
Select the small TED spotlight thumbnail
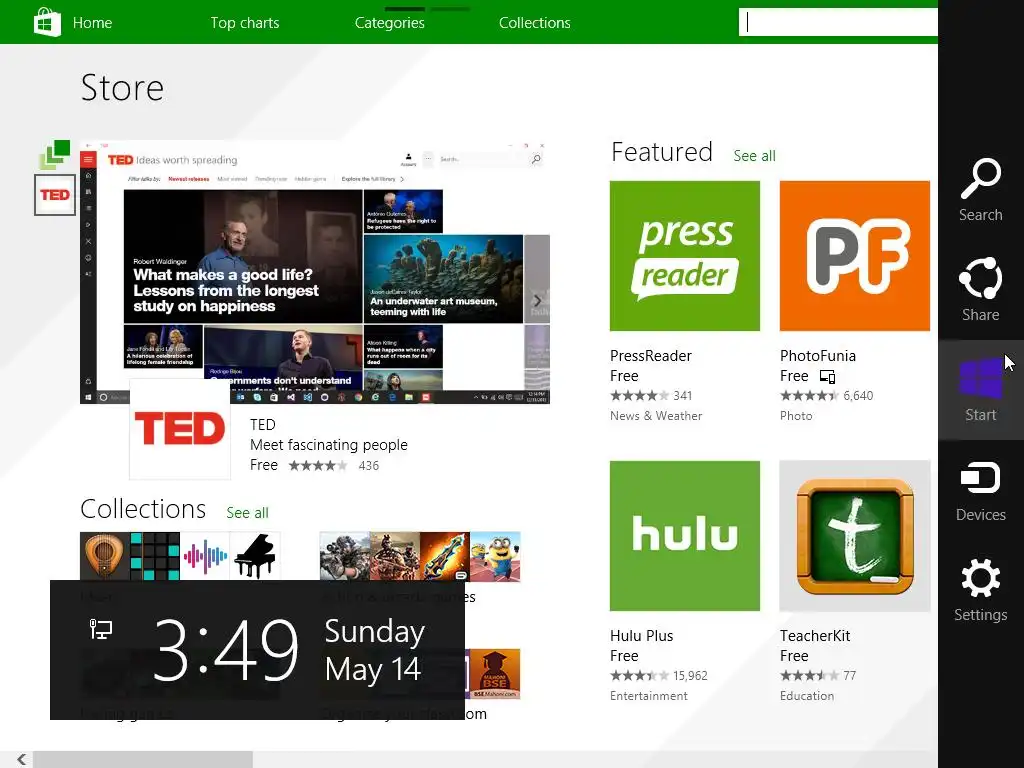click(55, 195)
